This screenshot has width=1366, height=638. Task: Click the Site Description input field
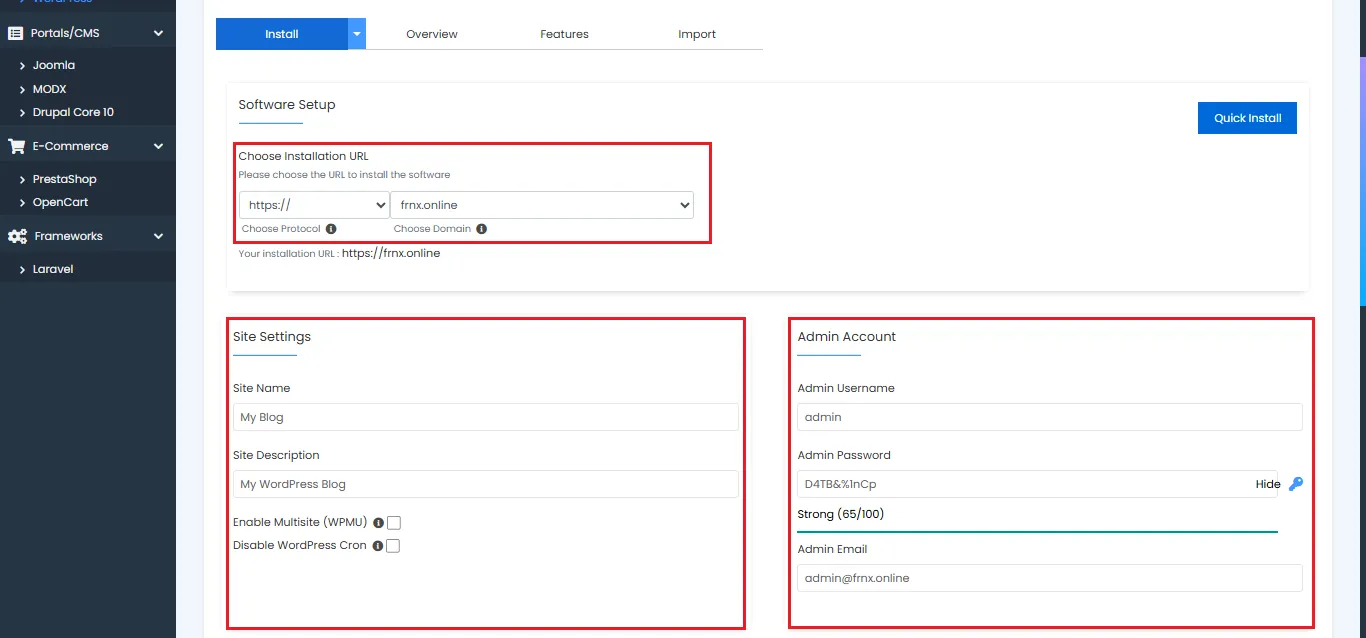[486, 484]
